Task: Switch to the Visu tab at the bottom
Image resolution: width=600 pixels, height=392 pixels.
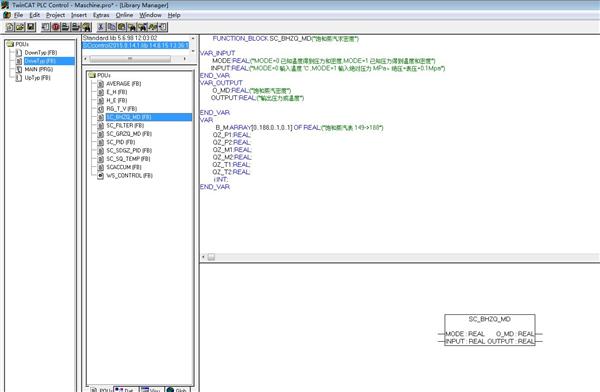Action: [x=152, y=389]
